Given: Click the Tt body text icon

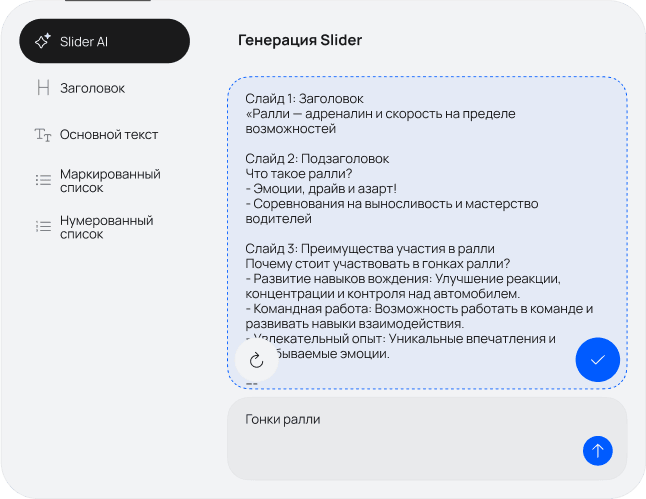Looking at the screenshot, I should tap(43, 135).
